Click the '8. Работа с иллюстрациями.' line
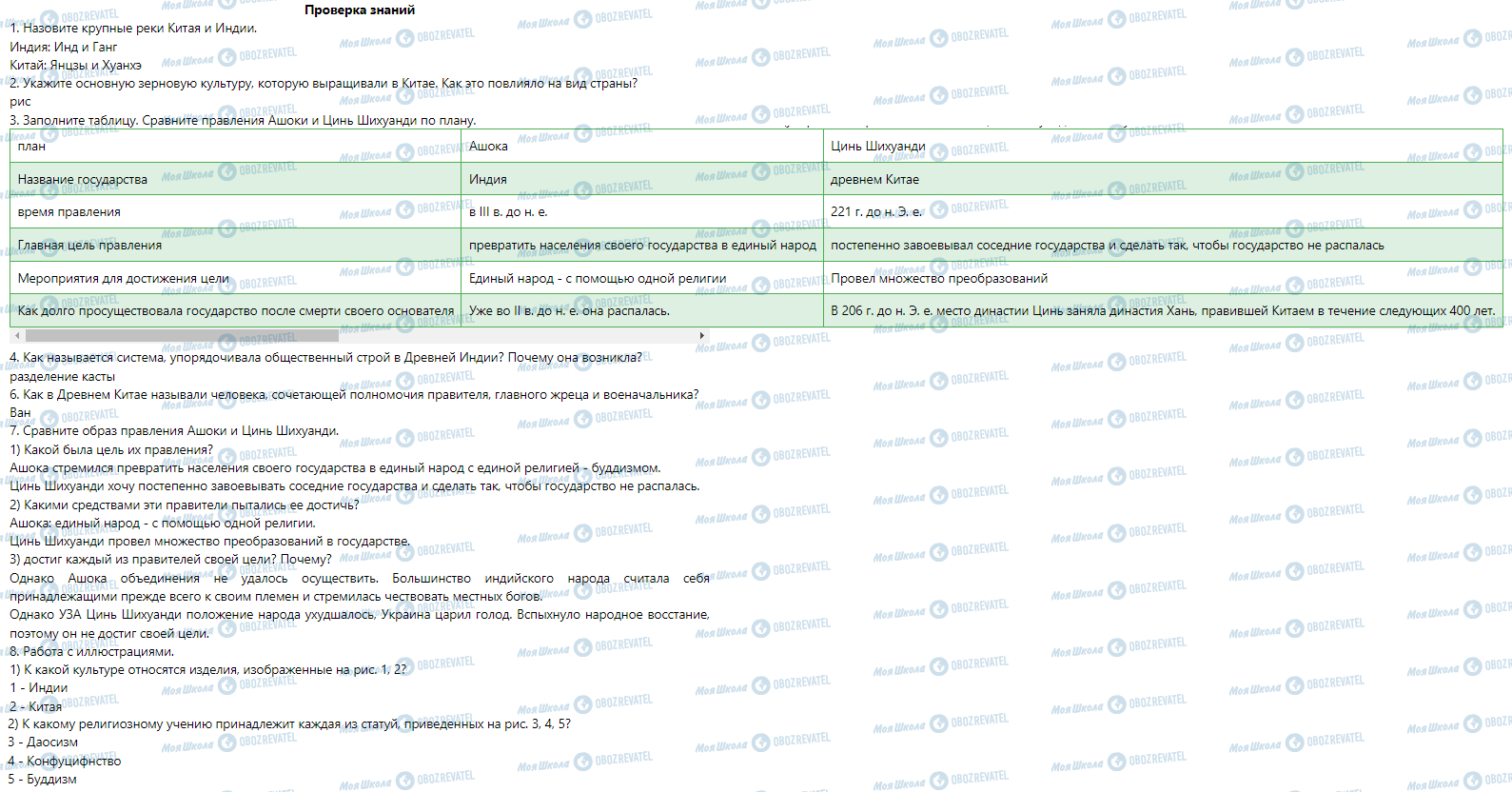 (x=92, y=652)
